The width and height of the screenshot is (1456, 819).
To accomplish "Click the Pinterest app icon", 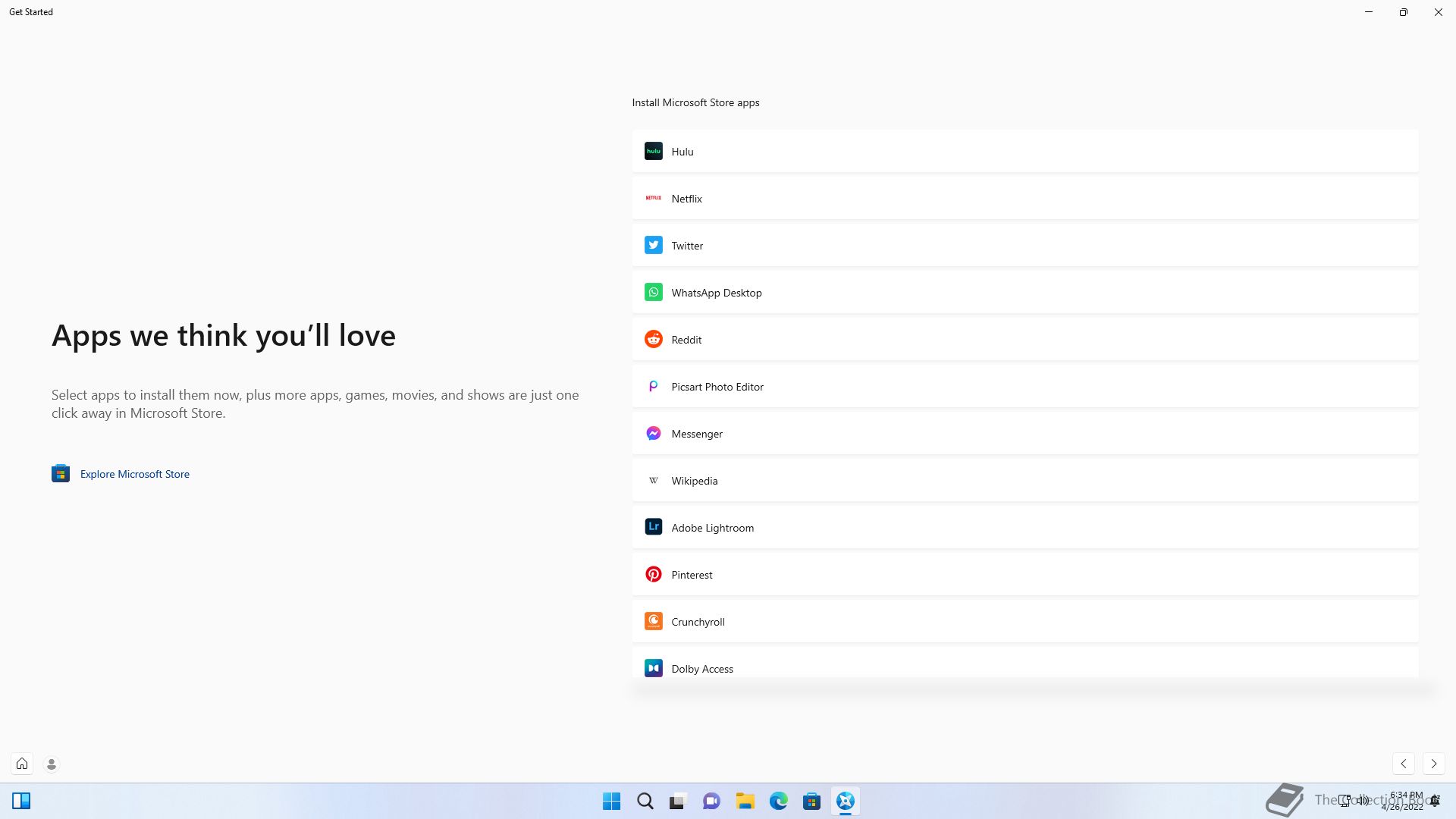I will [653, 574].
